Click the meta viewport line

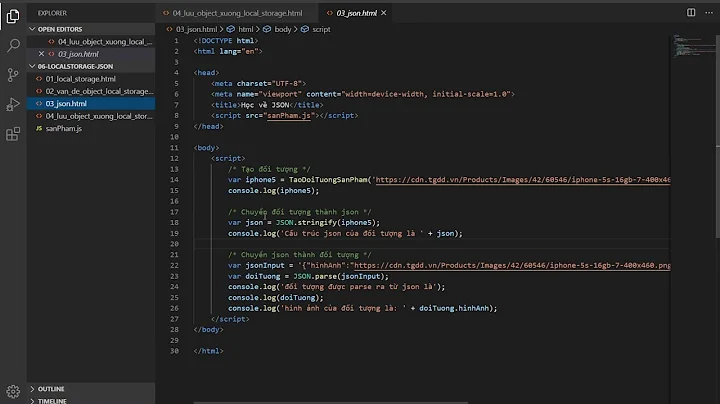[x=363, y=94]
